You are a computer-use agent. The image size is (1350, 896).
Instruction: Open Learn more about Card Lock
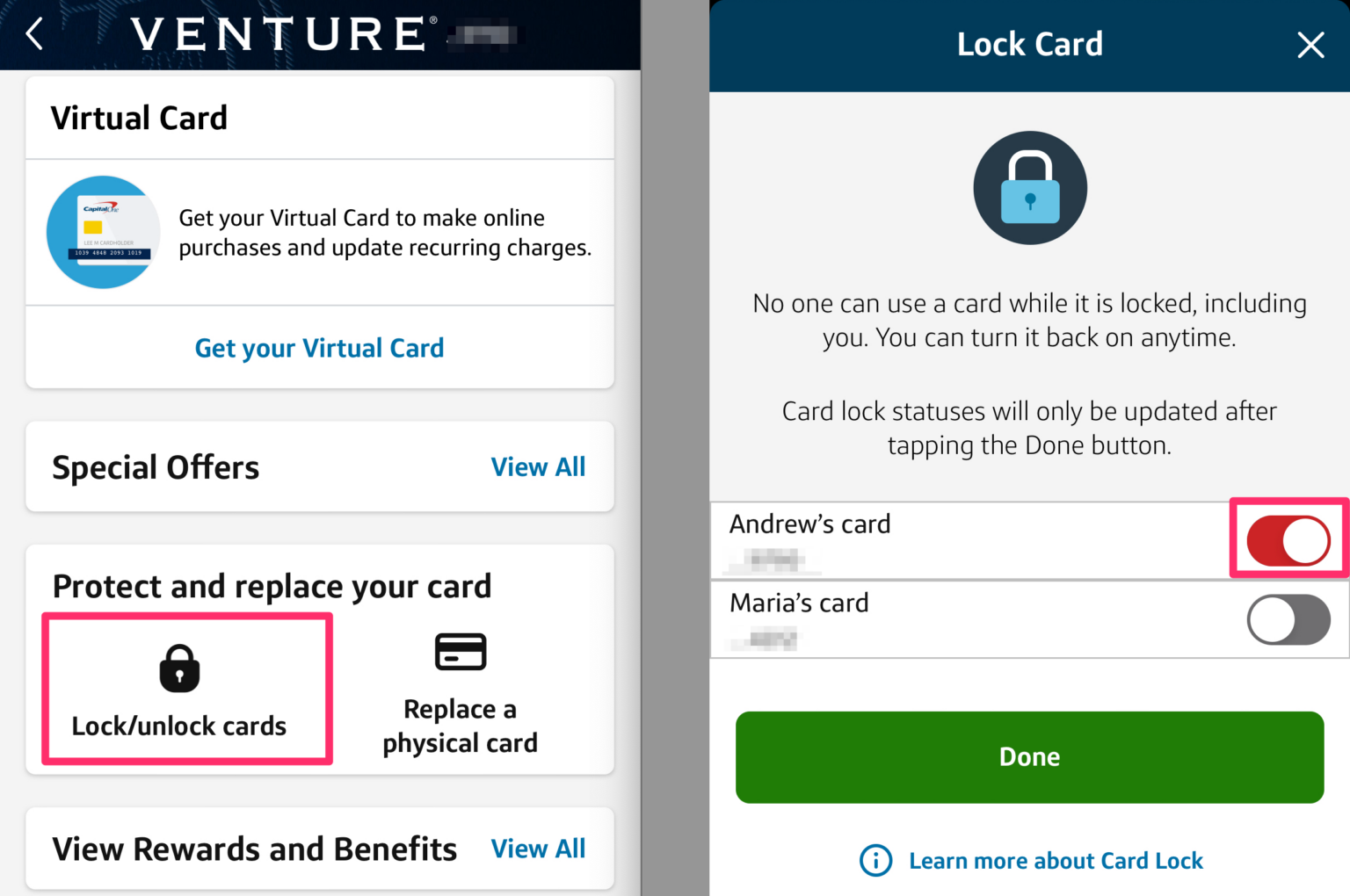(1056, 861)
